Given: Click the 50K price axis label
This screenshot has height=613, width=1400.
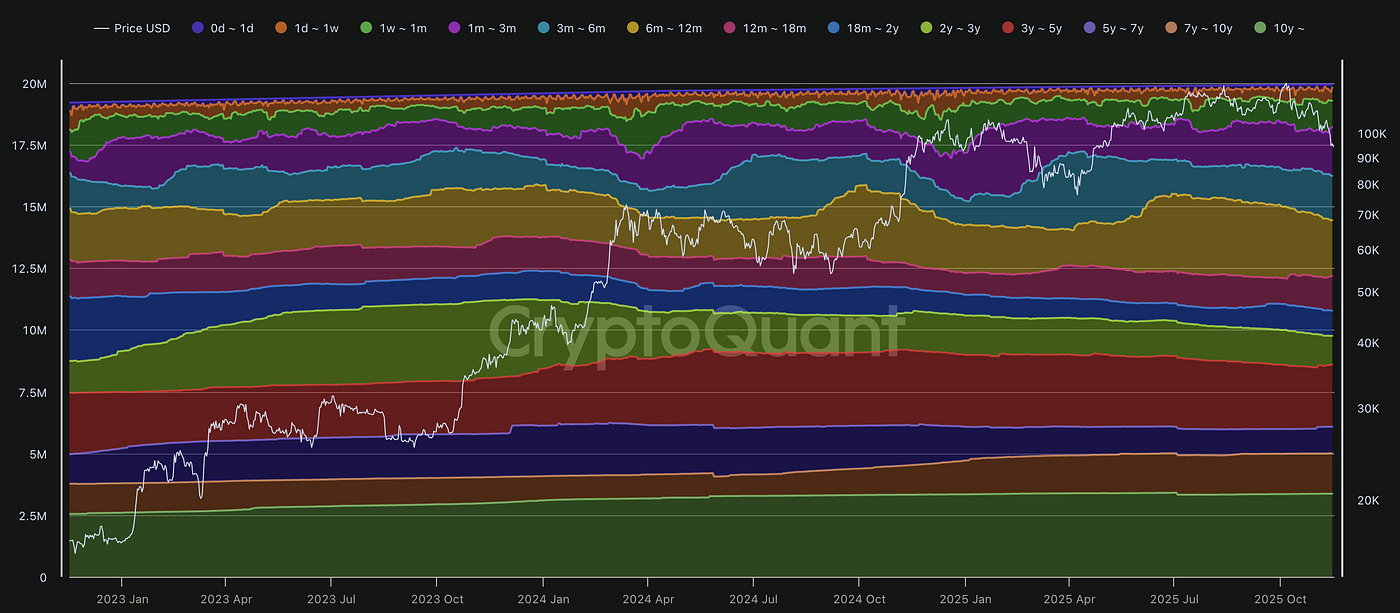Looking at the screenshot, I should point(1368,292).
